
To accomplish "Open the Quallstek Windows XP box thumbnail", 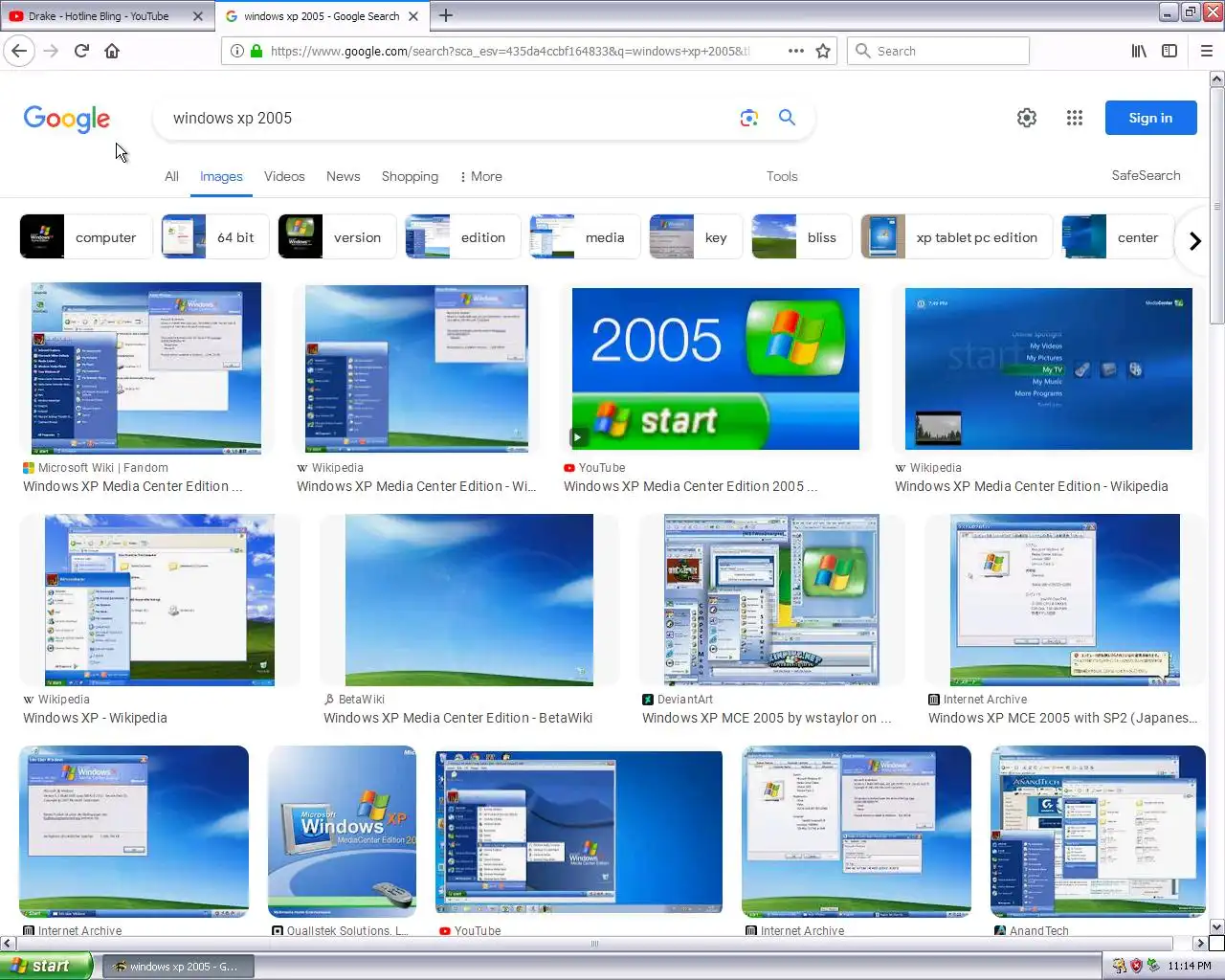I will 342,832.
